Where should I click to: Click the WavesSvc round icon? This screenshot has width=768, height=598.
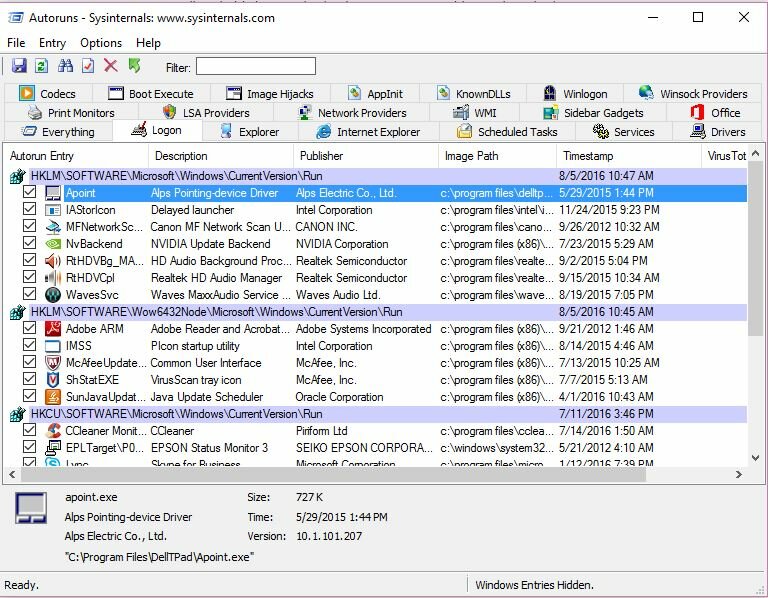tap(53, 295)
